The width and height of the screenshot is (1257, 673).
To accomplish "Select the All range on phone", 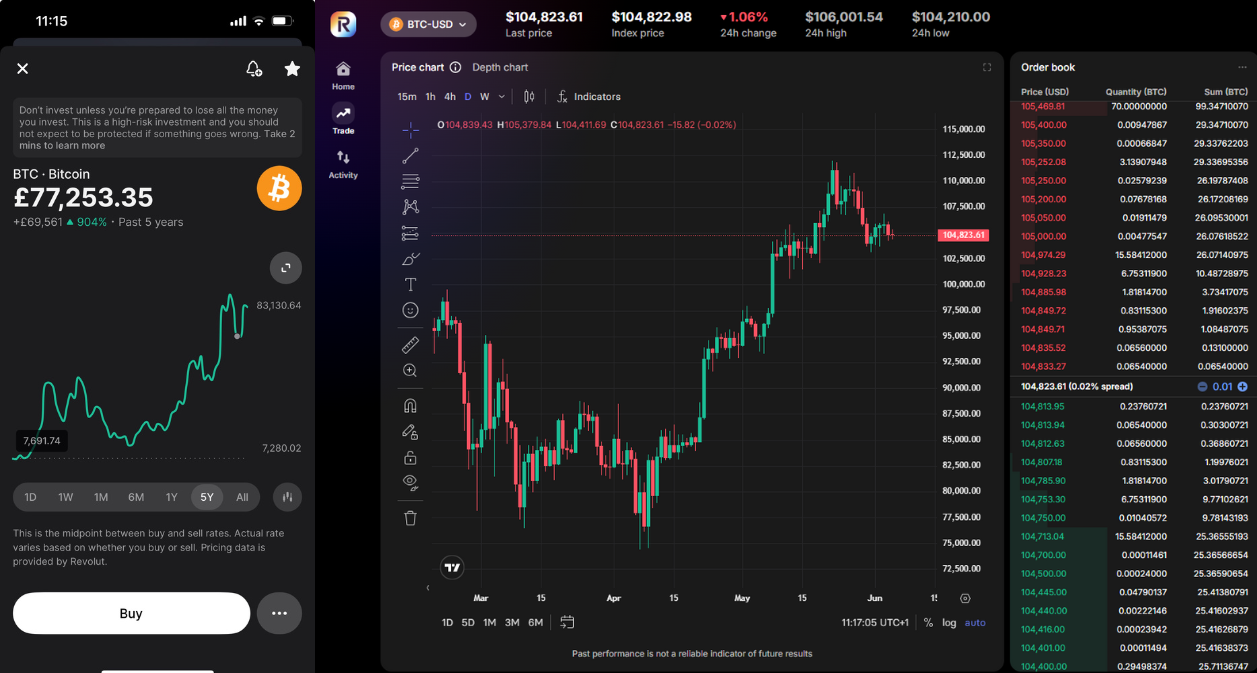I will [x=242, y=497].
